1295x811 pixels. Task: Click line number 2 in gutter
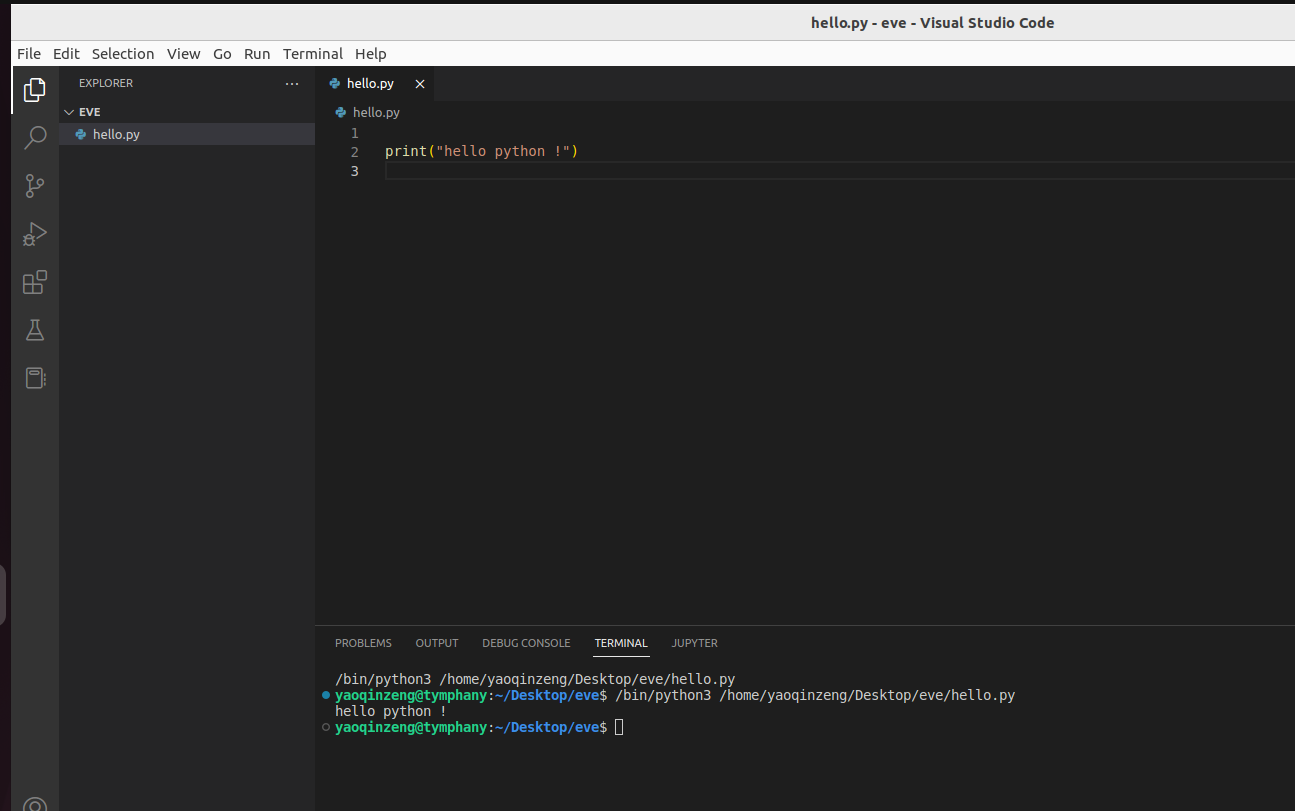[x=355, y=152]
